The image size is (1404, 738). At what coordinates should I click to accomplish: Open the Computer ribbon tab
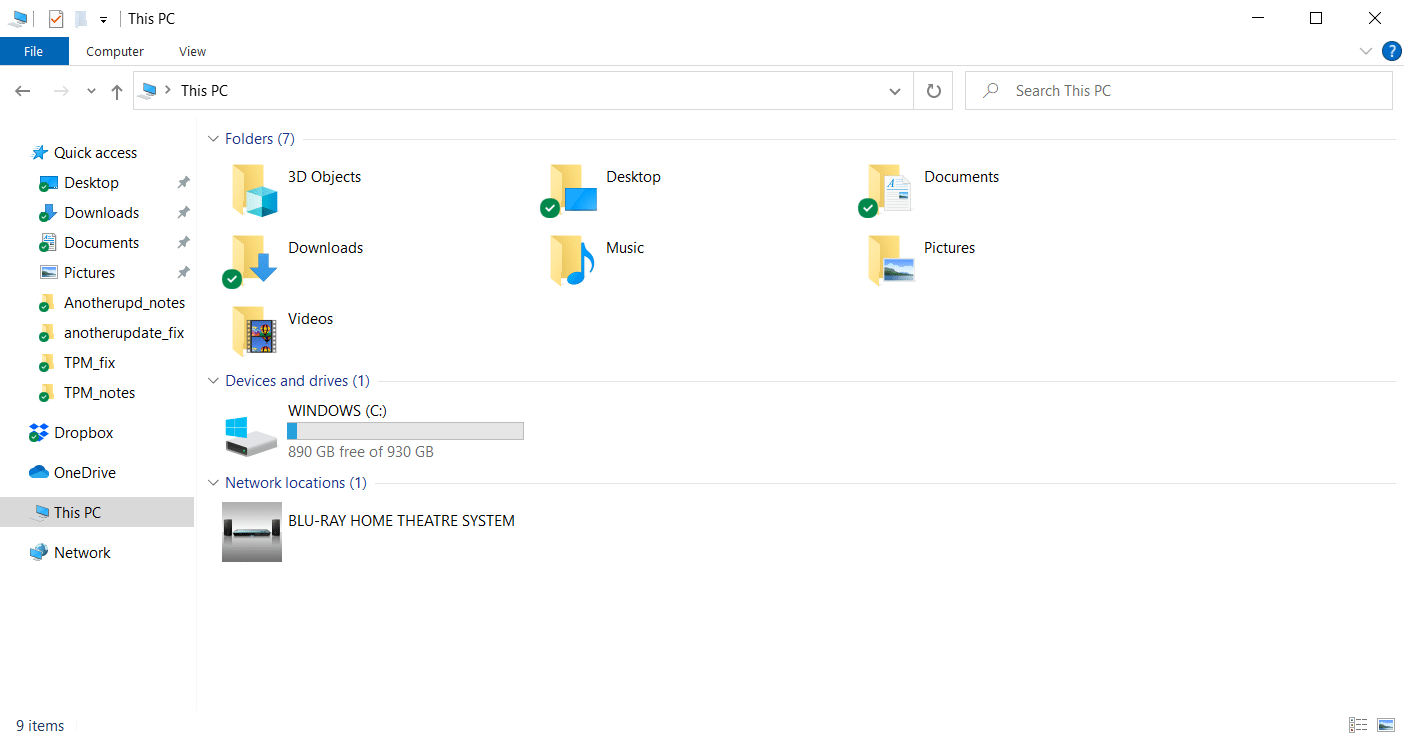(x=115, y=51)
